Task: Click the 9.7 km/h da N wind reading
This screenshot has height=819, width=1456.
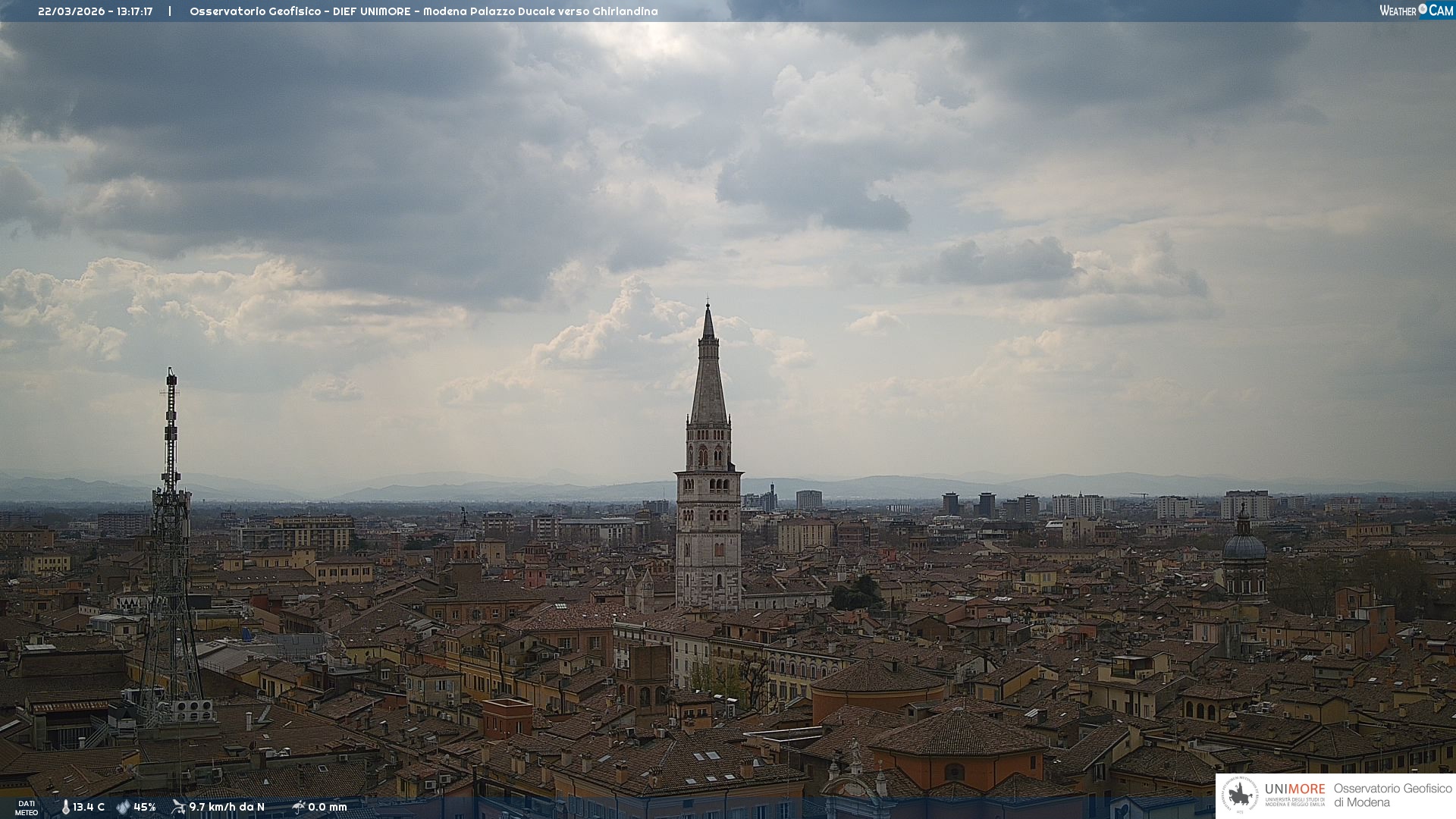Action: click(226, 807)
